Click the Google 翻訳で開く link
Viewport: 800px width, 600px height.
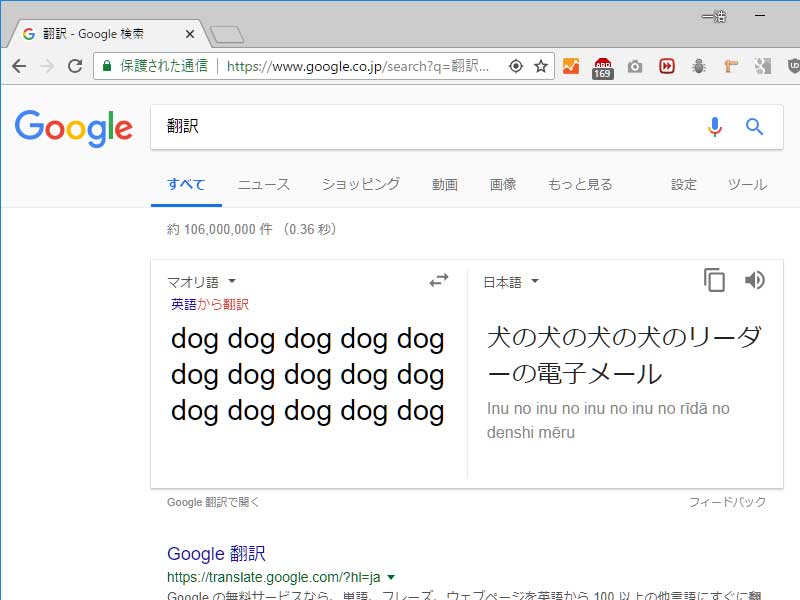pos(213,503)
